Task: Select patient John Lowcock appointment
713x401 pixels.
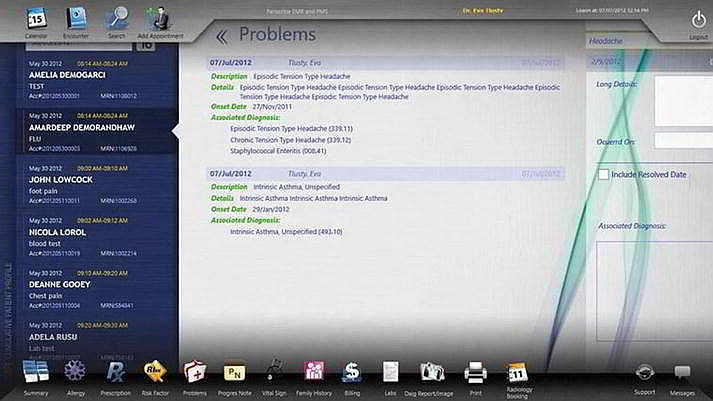Action: tap(90, 179)
